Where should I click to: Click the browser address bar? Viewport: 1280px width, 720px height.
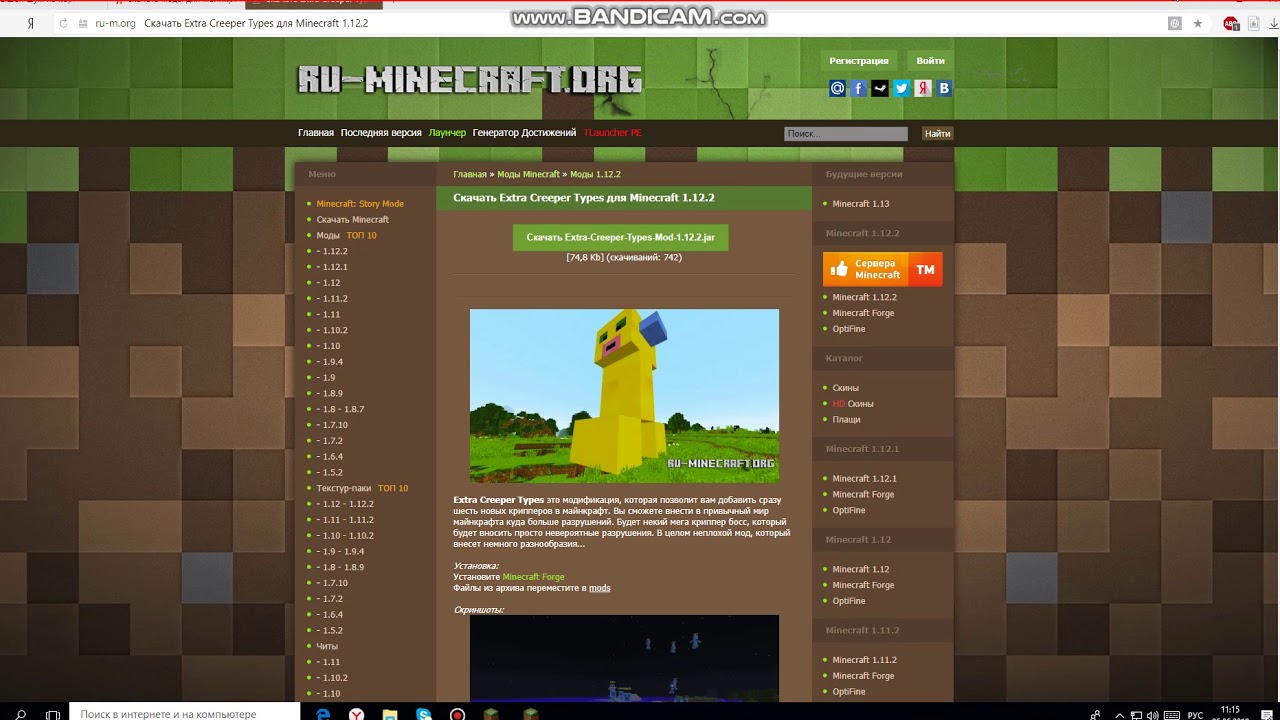[620, 23]
